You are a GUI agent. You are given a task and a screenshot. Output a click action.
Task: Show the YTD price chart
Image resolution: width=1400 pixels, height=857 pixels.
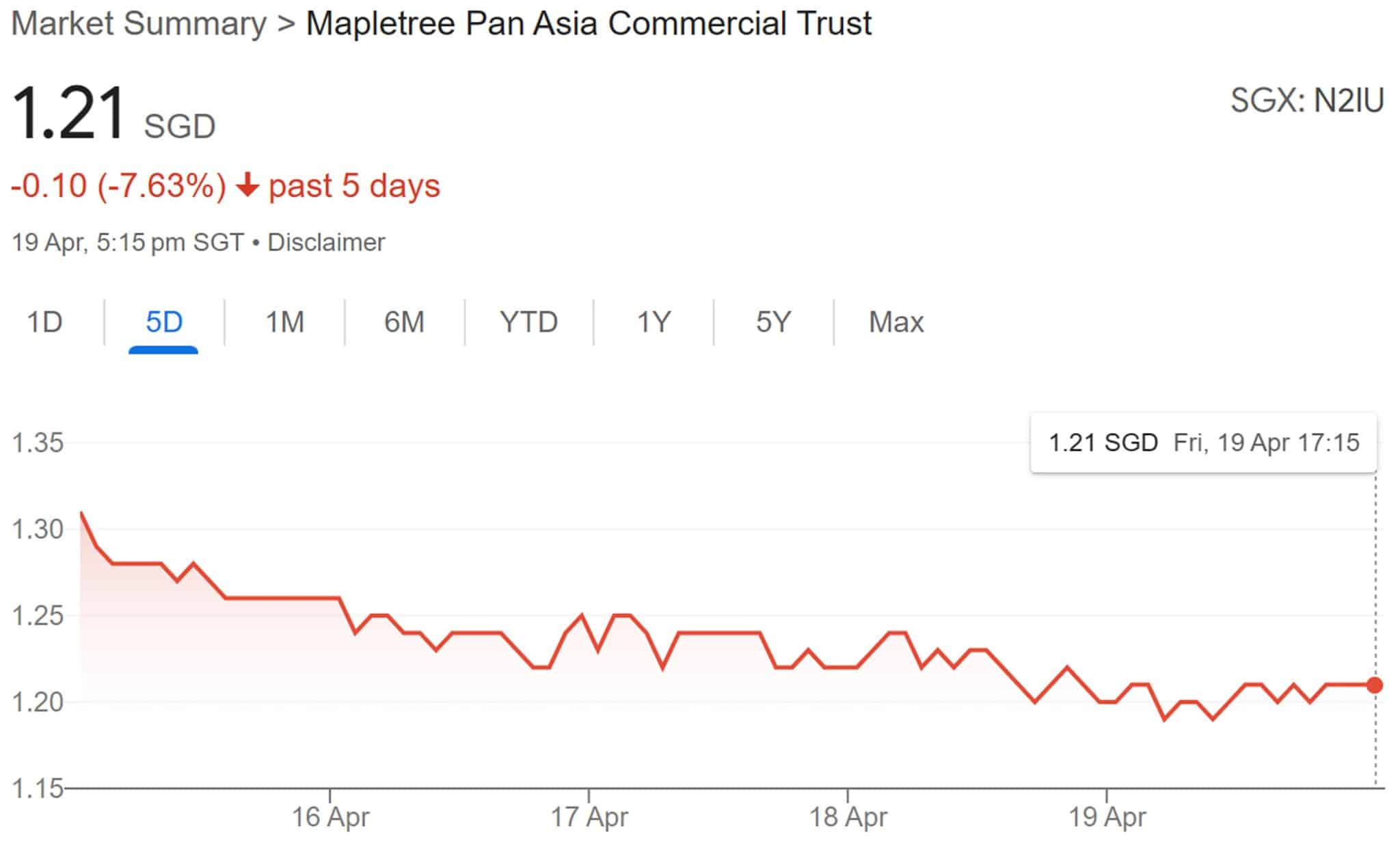tap(528, 322)
